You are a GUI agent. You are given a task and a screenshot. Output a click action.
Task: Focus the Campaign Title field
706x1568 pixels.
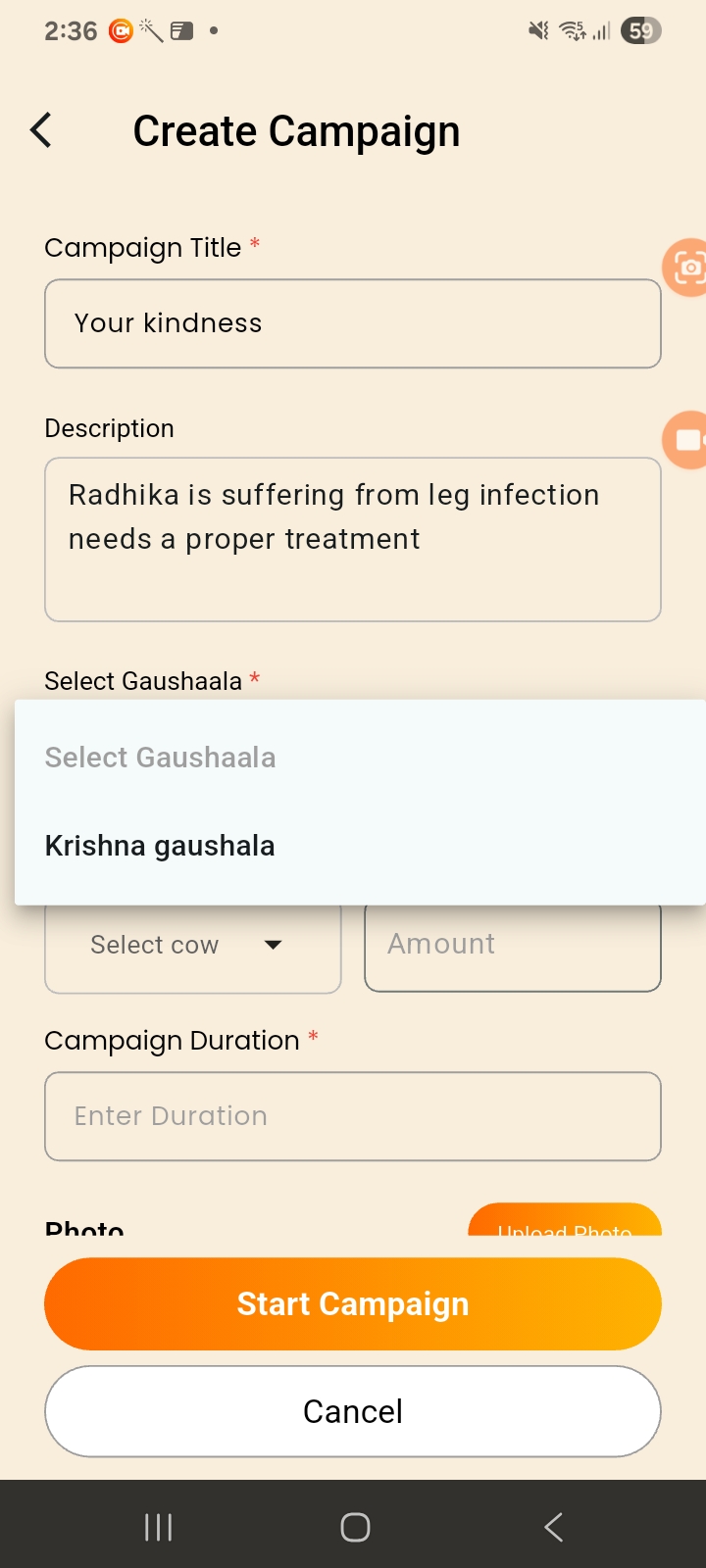click(353, 323)
